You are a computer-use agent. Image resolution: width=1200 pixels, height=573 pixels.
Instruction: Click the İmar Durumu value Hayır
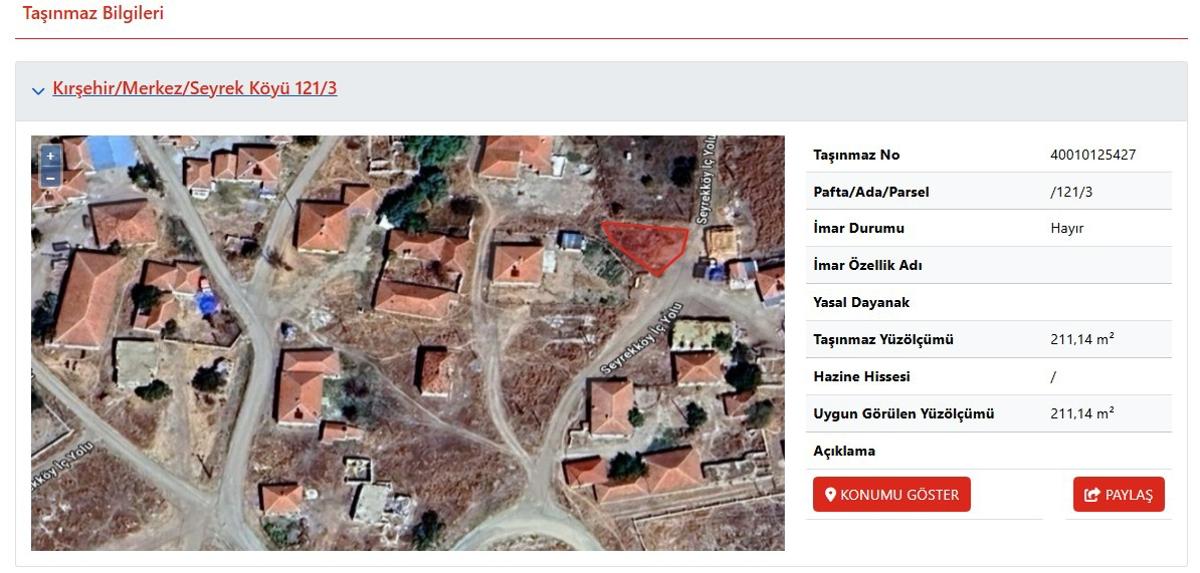click(1060, 229)
